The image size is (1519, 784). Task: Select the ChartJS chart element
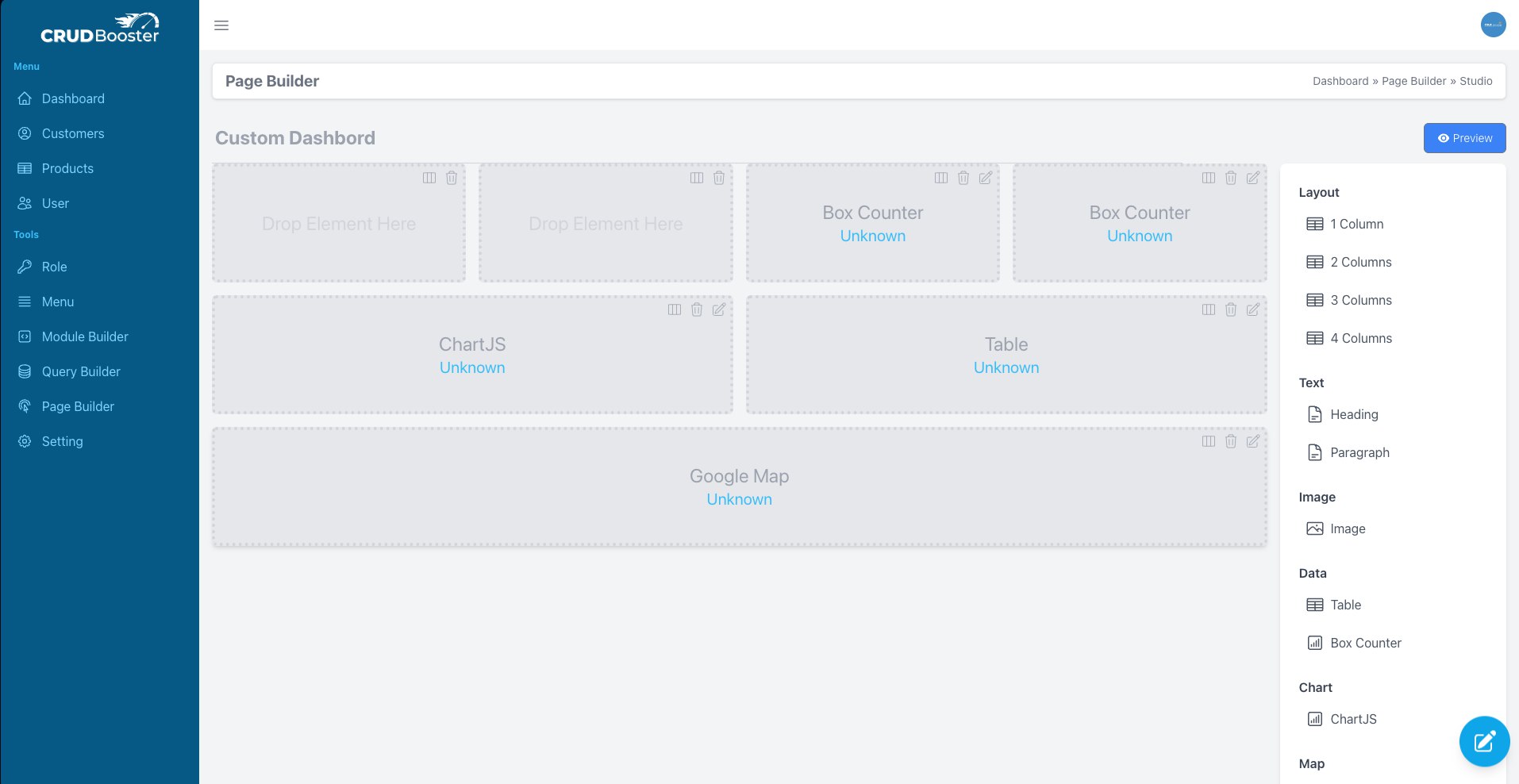pos(1352,719)
